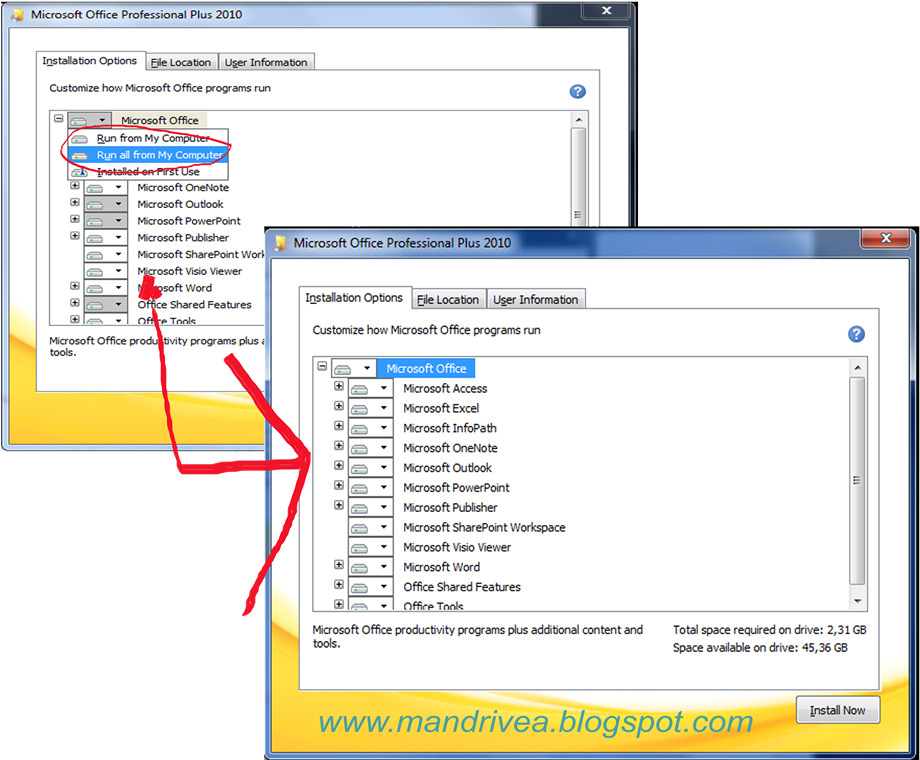Screen dimensions: 920x760
Task: Close the front Office setup window
Action: coord(886,238)
